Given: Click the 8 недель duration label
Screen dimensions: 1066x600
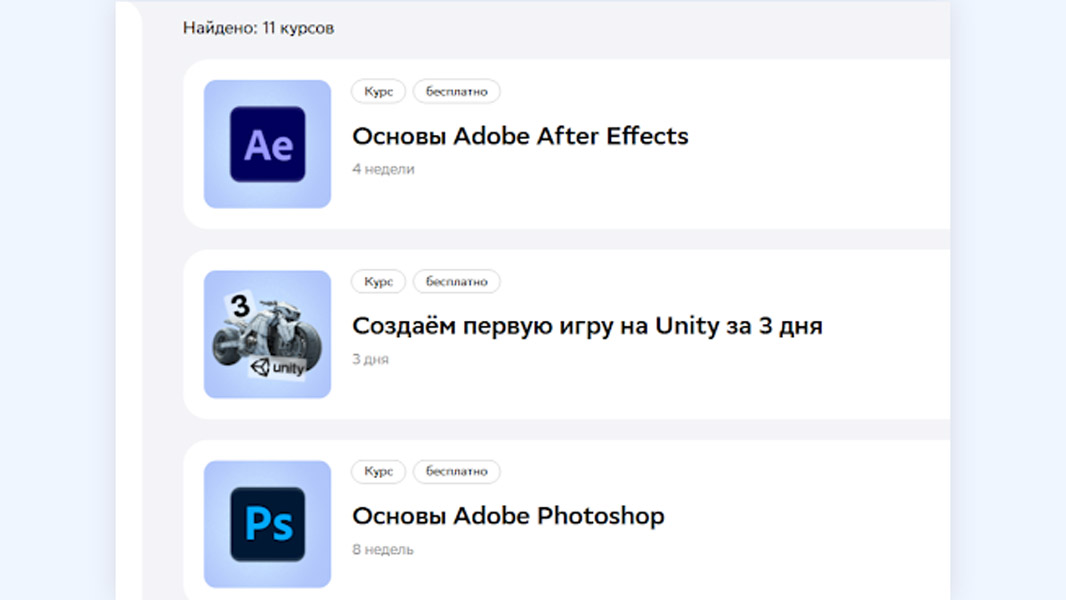Looking at the screenshot, I should click(382, 549).
